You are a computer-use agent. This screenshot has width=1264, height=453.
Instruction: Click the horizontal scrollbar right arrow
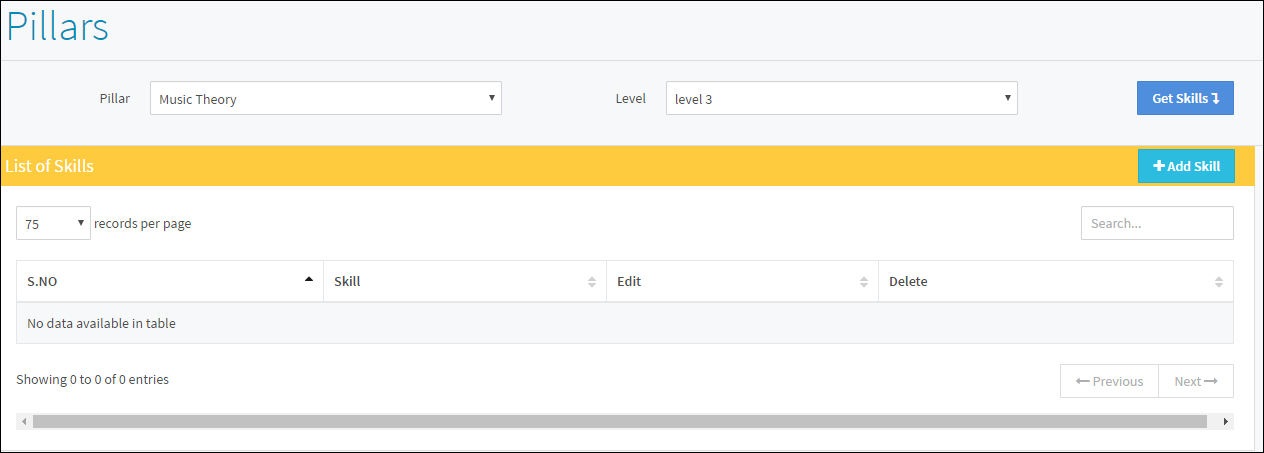1226,422
